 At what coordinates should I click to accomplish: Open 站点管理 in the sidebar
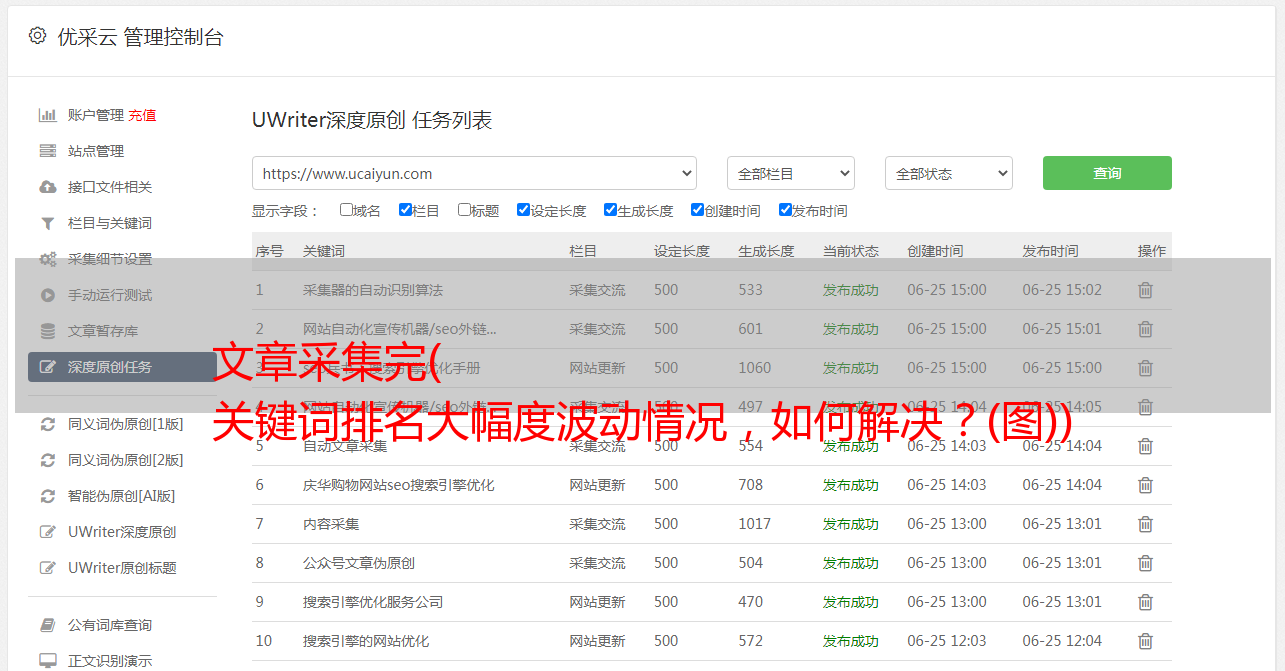tap(96, 151)
